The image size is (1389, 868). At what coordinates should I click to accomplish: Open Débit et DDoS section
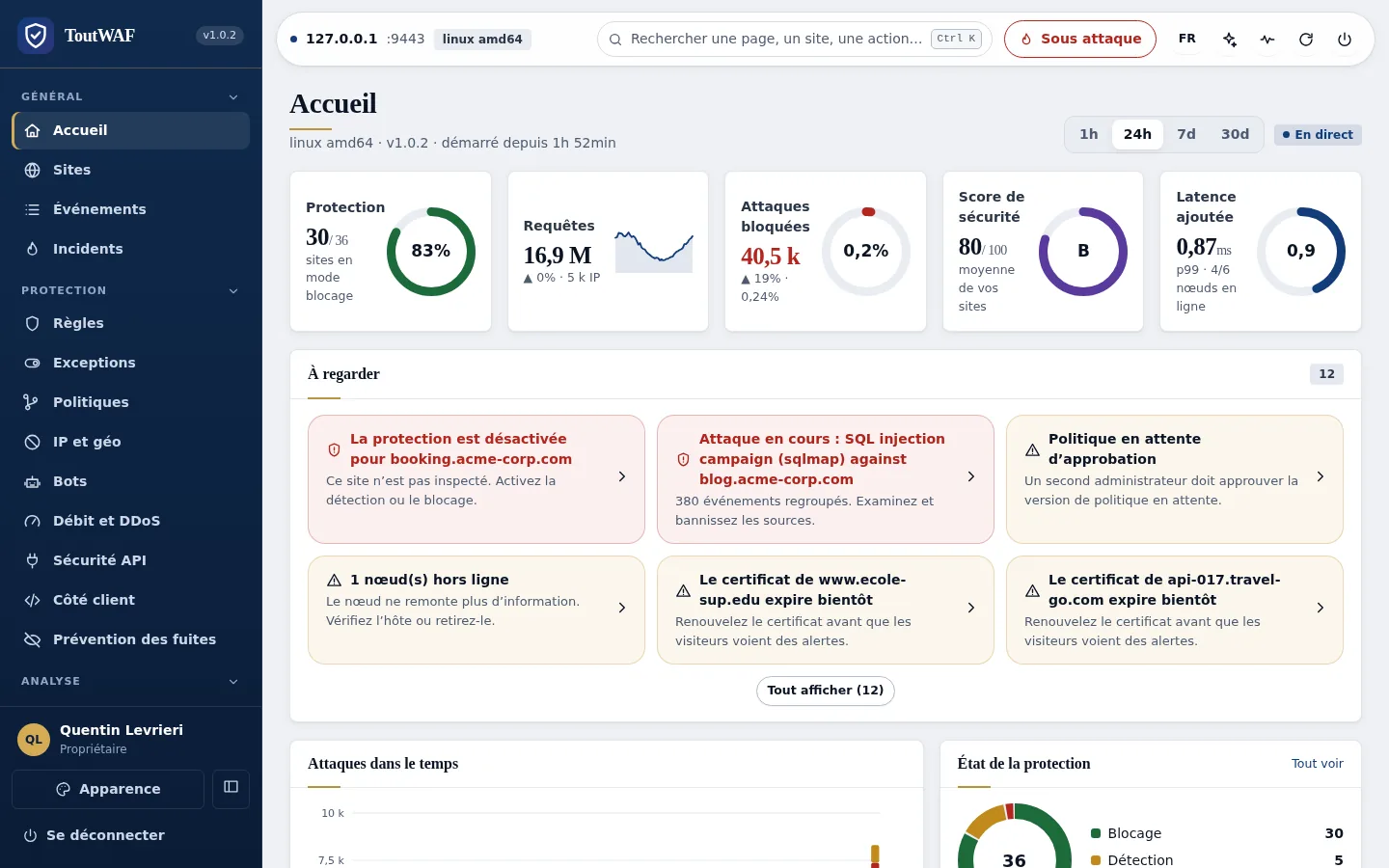(x=130, y=521)
